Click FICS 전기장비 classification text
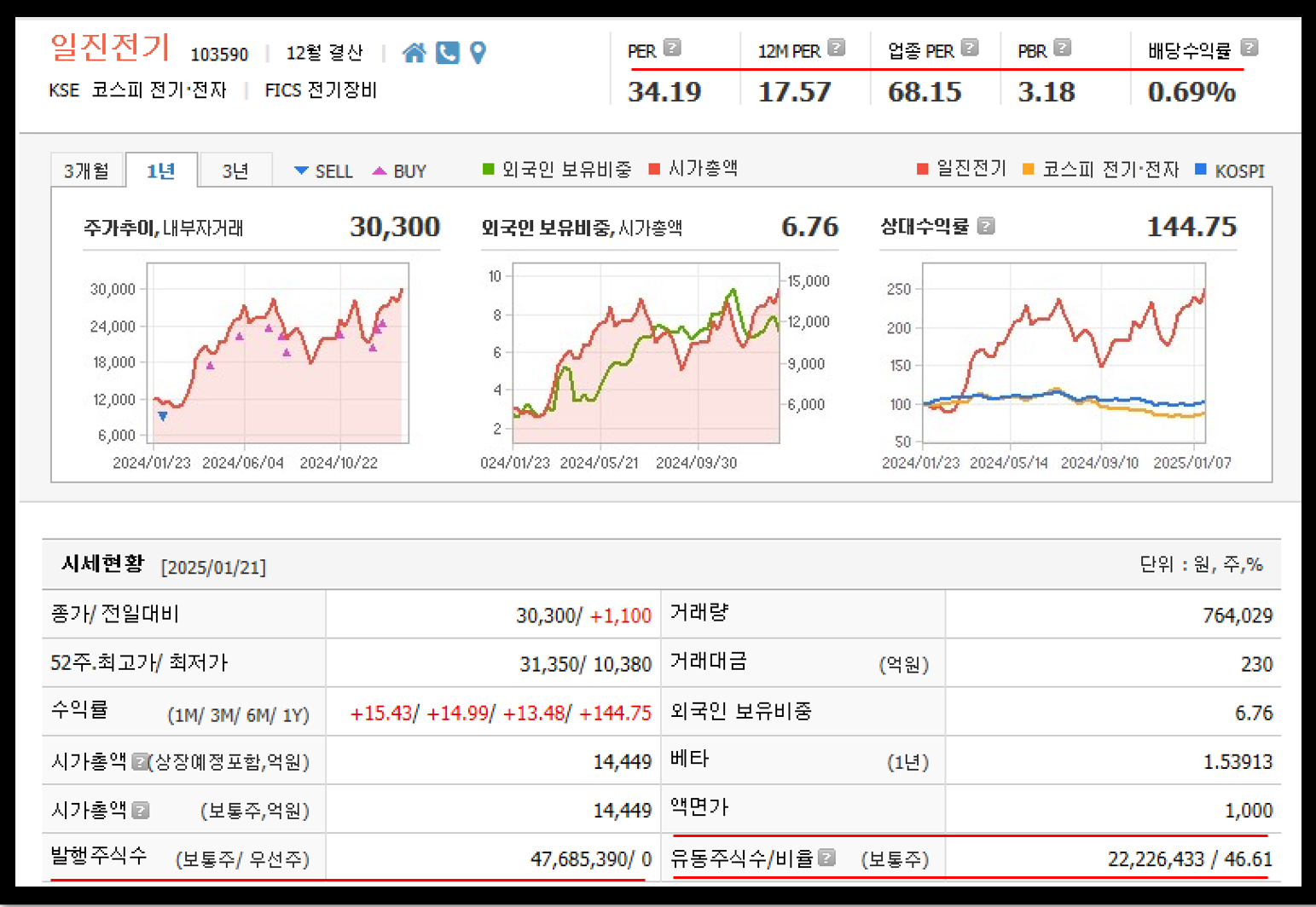1316x907 pixels. coord(321,90)
